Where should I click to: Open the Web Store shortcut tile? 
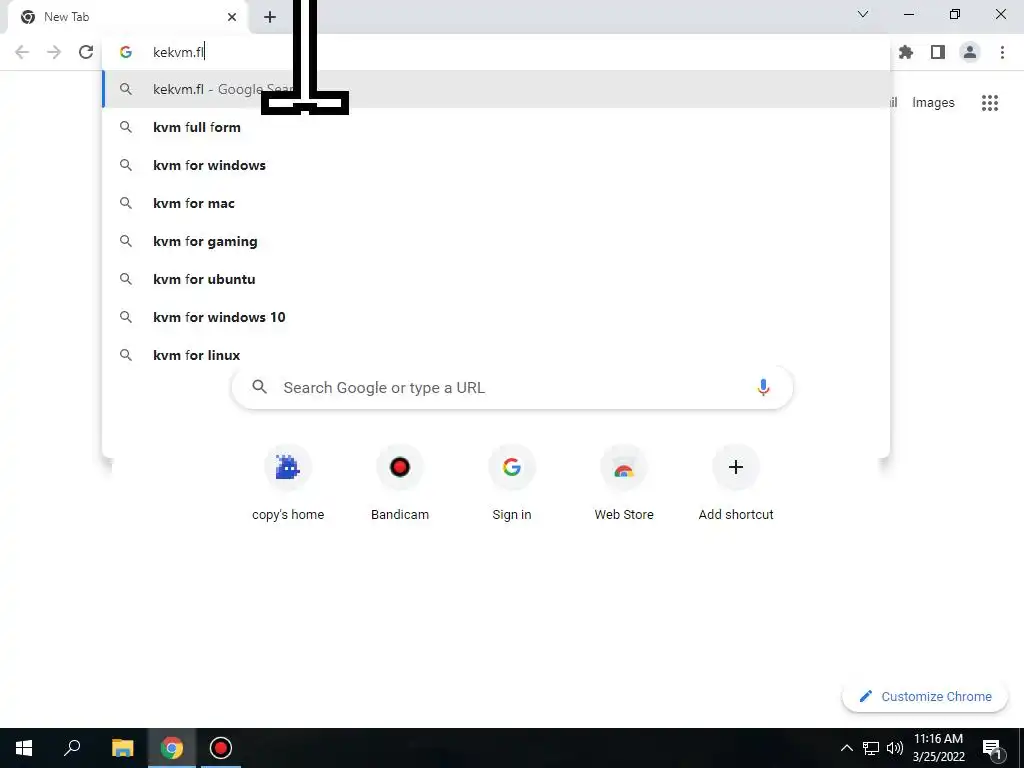[624, 483]
